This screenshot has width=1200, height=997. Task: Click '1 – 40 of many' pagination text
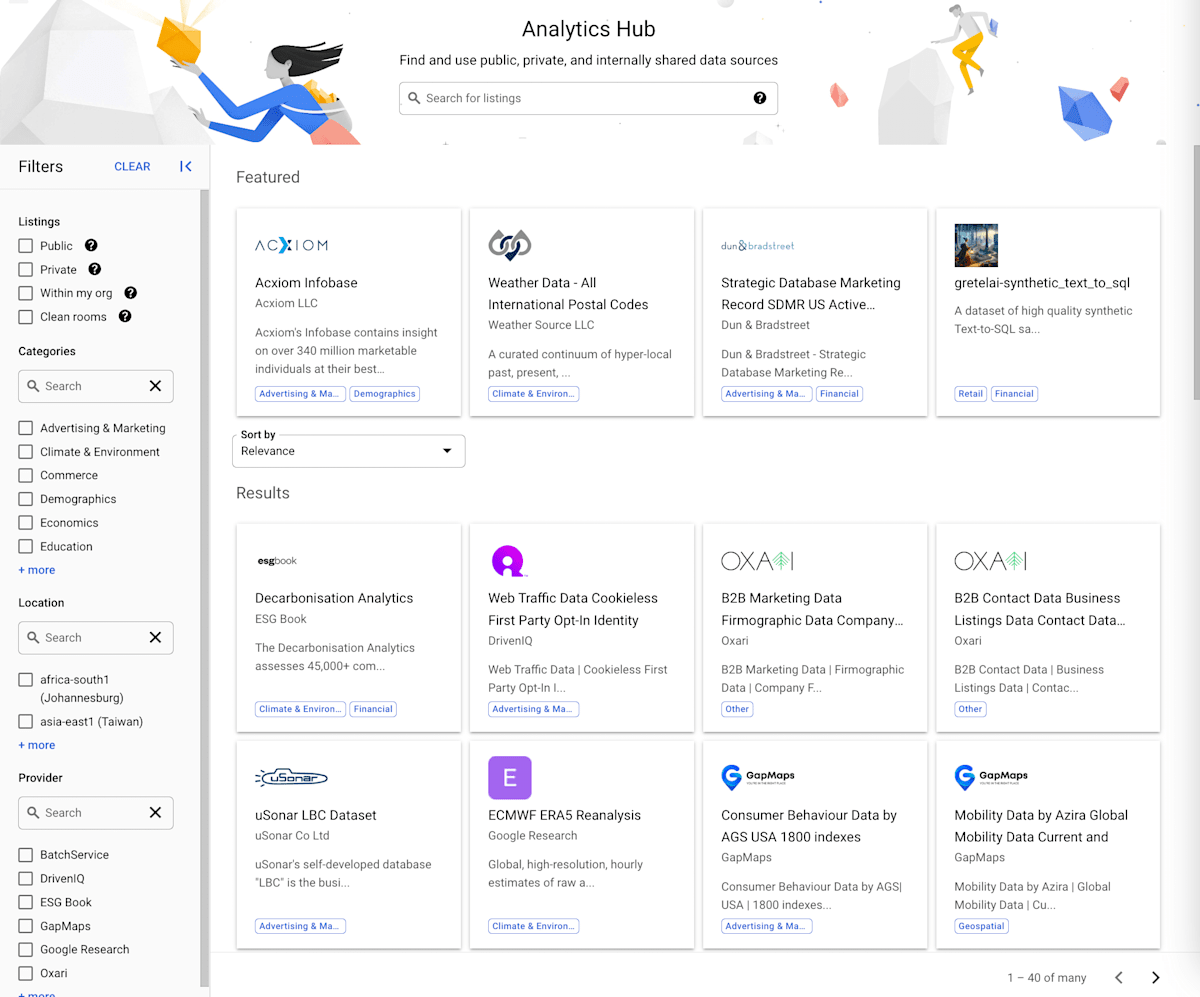(x=1047, y=978)
